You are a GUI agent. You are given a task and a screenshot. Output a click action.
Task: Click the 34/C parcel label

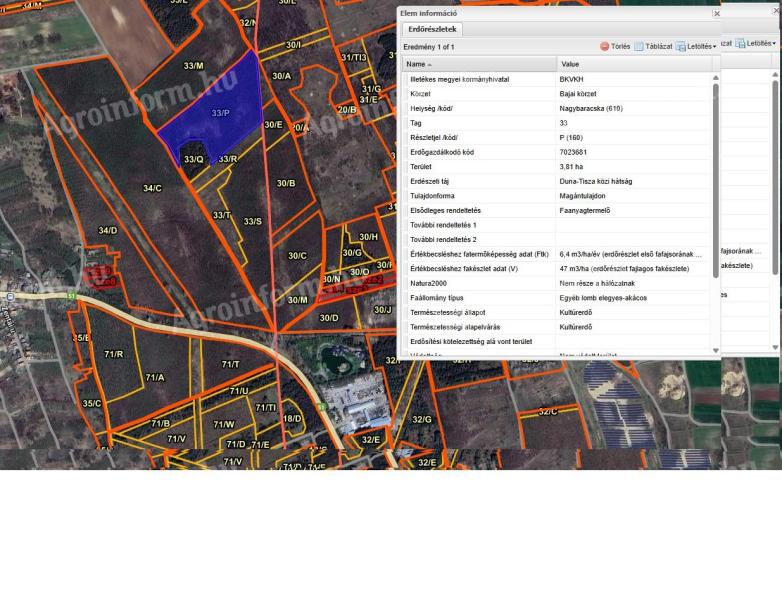click(152, 188)
